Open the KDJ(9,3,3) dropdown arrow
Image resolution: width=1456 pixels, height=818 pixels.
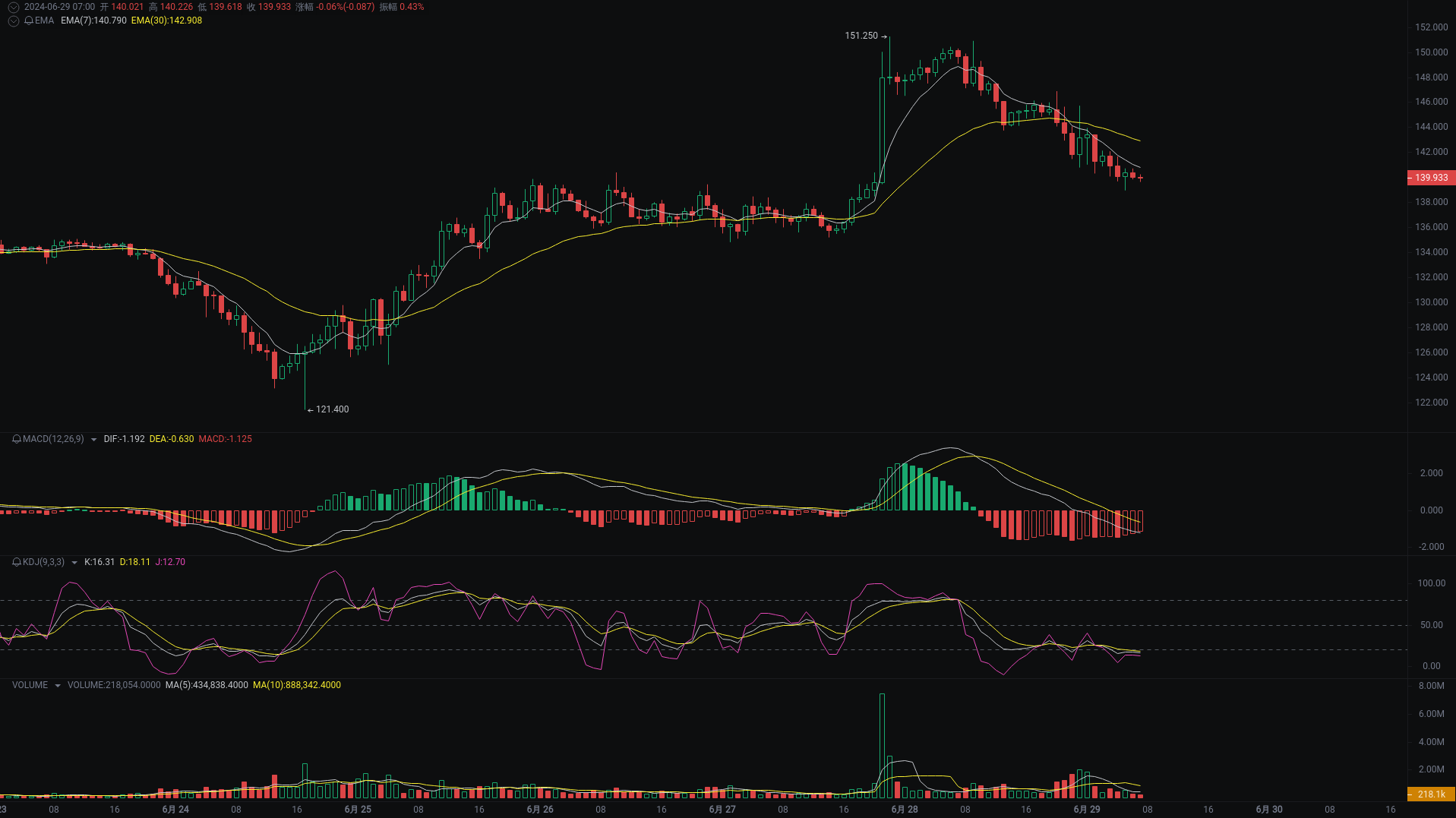click(74, 563)
